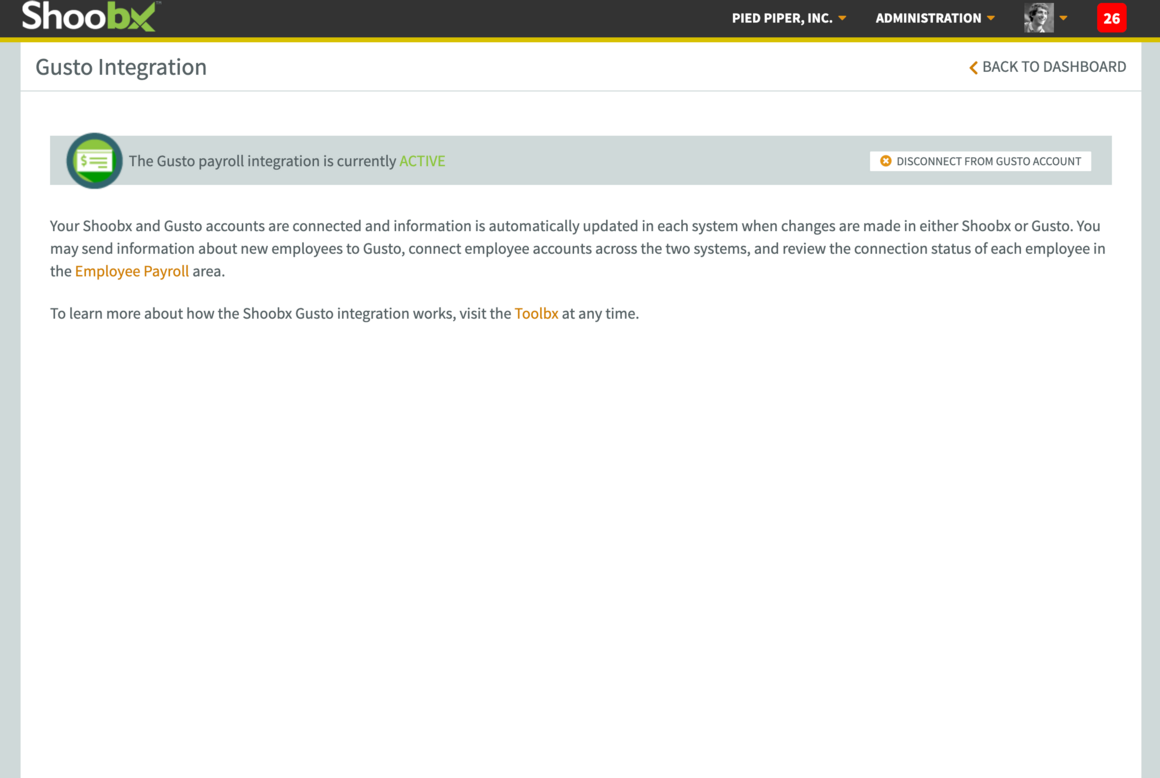Click the Back to Dashboard chevron icon
Screen dimensions: 1160x778
[x=974, y=67]
